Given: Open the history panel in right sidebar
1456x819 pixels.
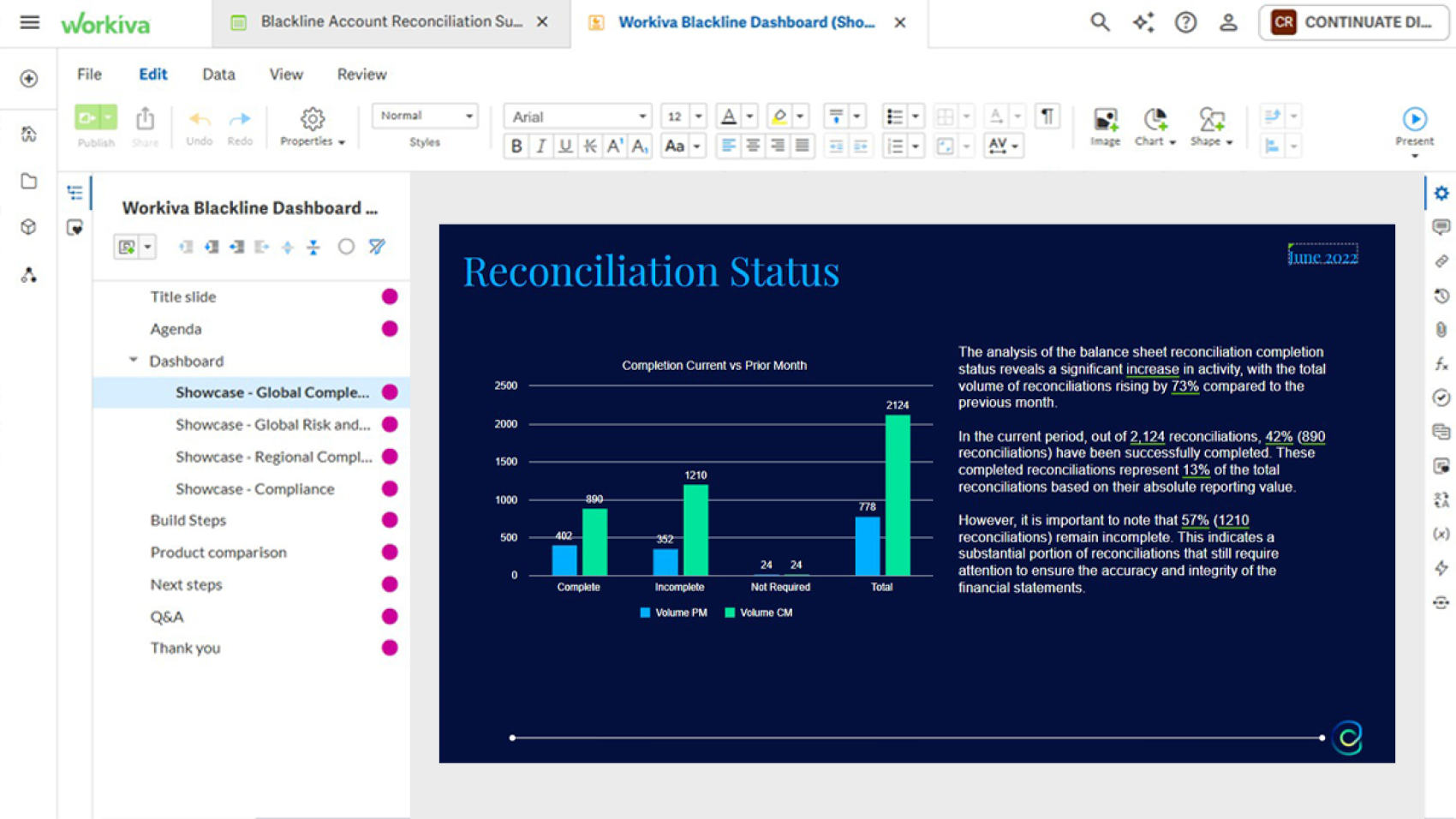Looking at the screenshot, I should tap(1441, 296).
